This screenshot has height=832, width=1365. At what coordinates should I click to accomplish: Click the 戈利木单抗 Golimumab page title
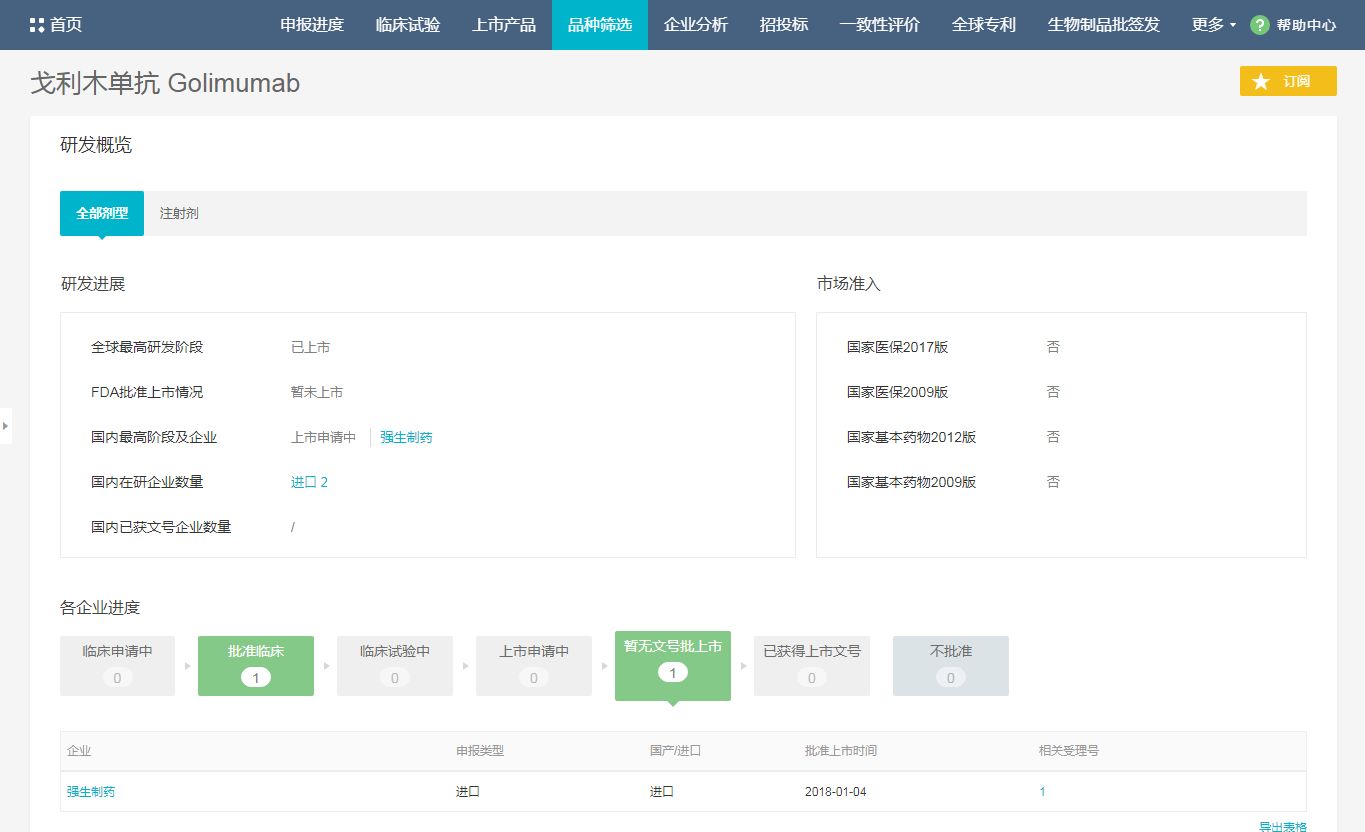[x=165, y=83]
